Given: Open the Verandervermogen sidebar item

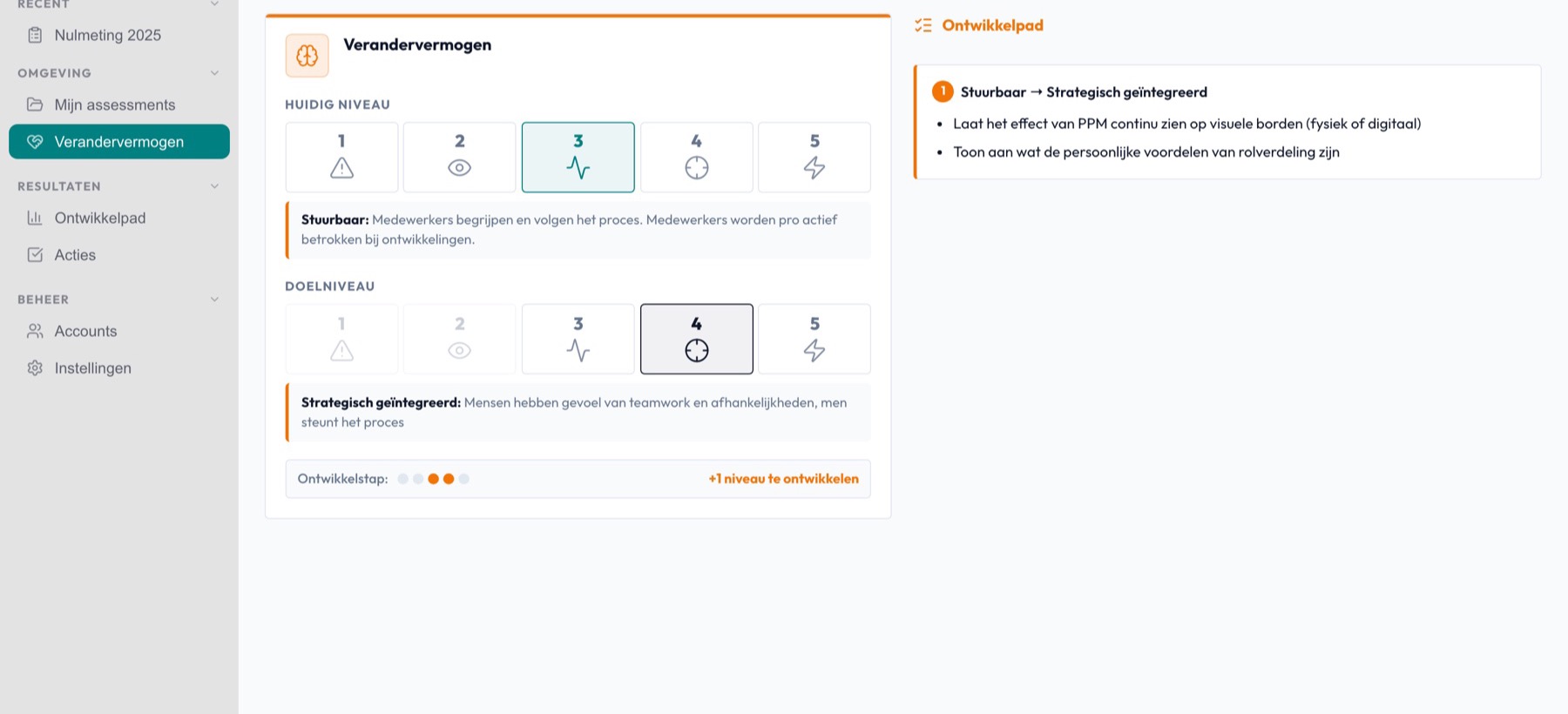Looking at the screenshot, I should coord(119,142).
